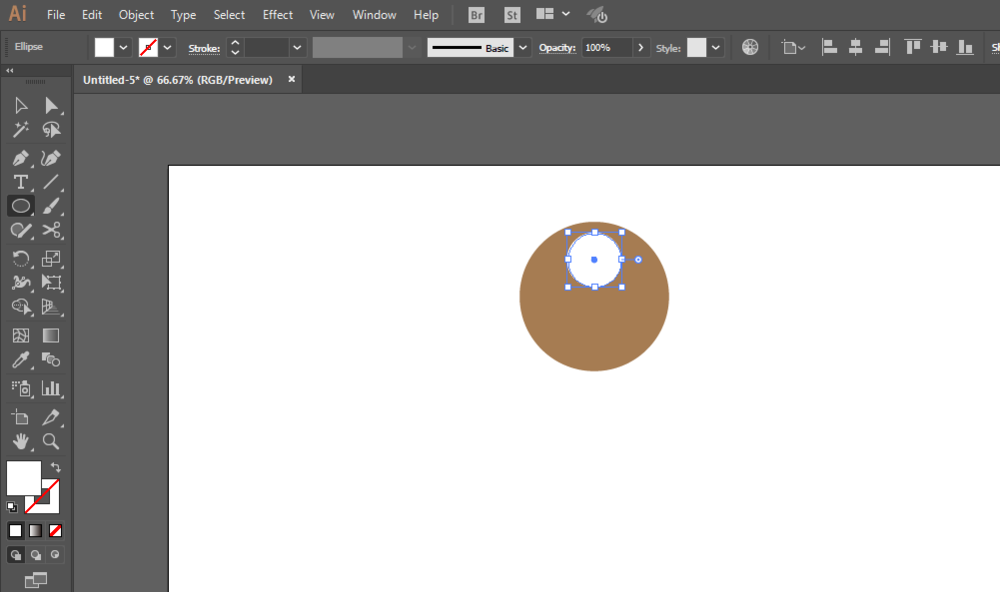Open the fill color dropdown arrow
Image resolution: width=1000 pixels, height=592 pixels.
[x=124, y=48]
